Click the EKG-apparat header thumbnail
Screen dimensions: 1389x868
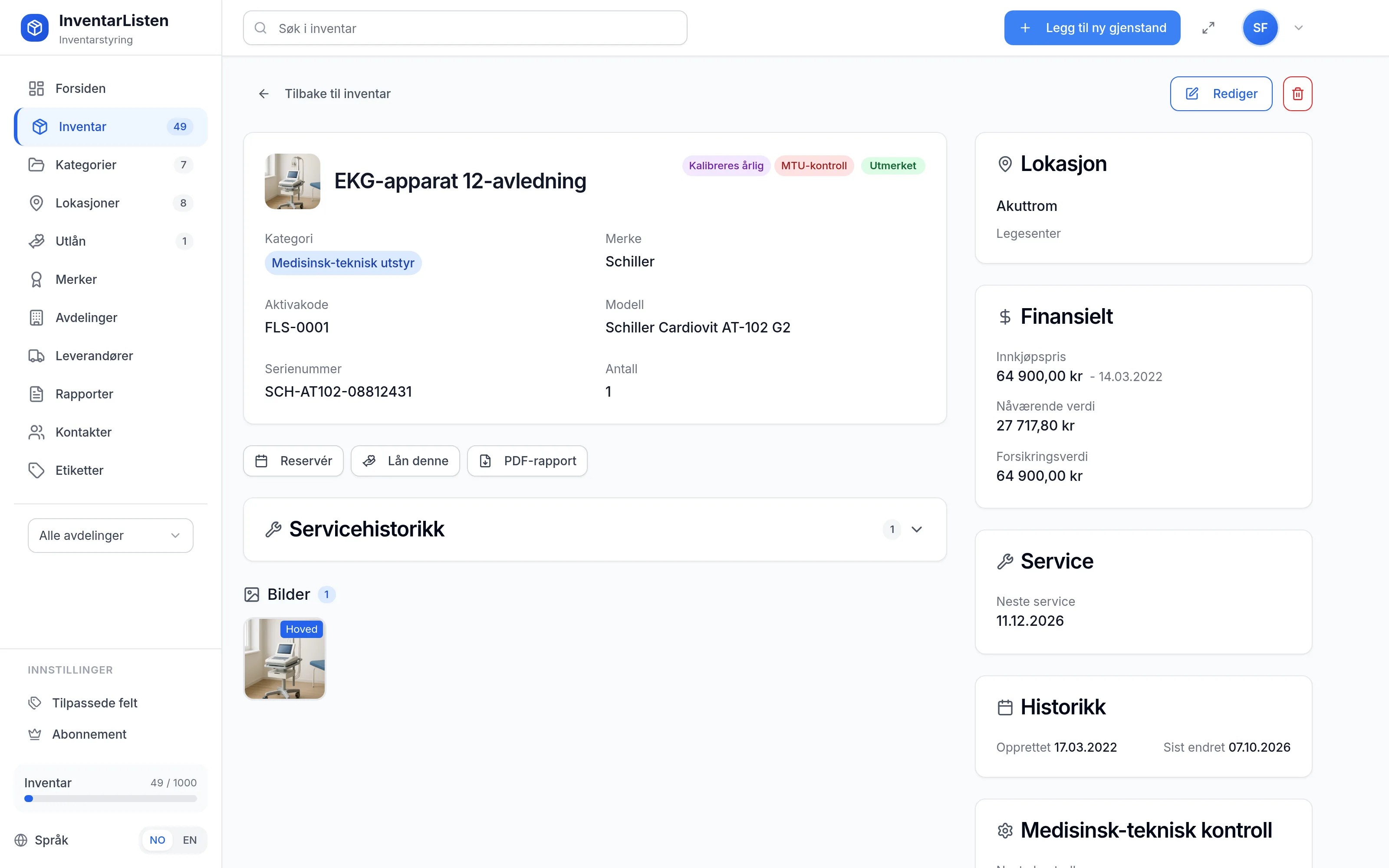pyautogui.click(x=292, y=181)
